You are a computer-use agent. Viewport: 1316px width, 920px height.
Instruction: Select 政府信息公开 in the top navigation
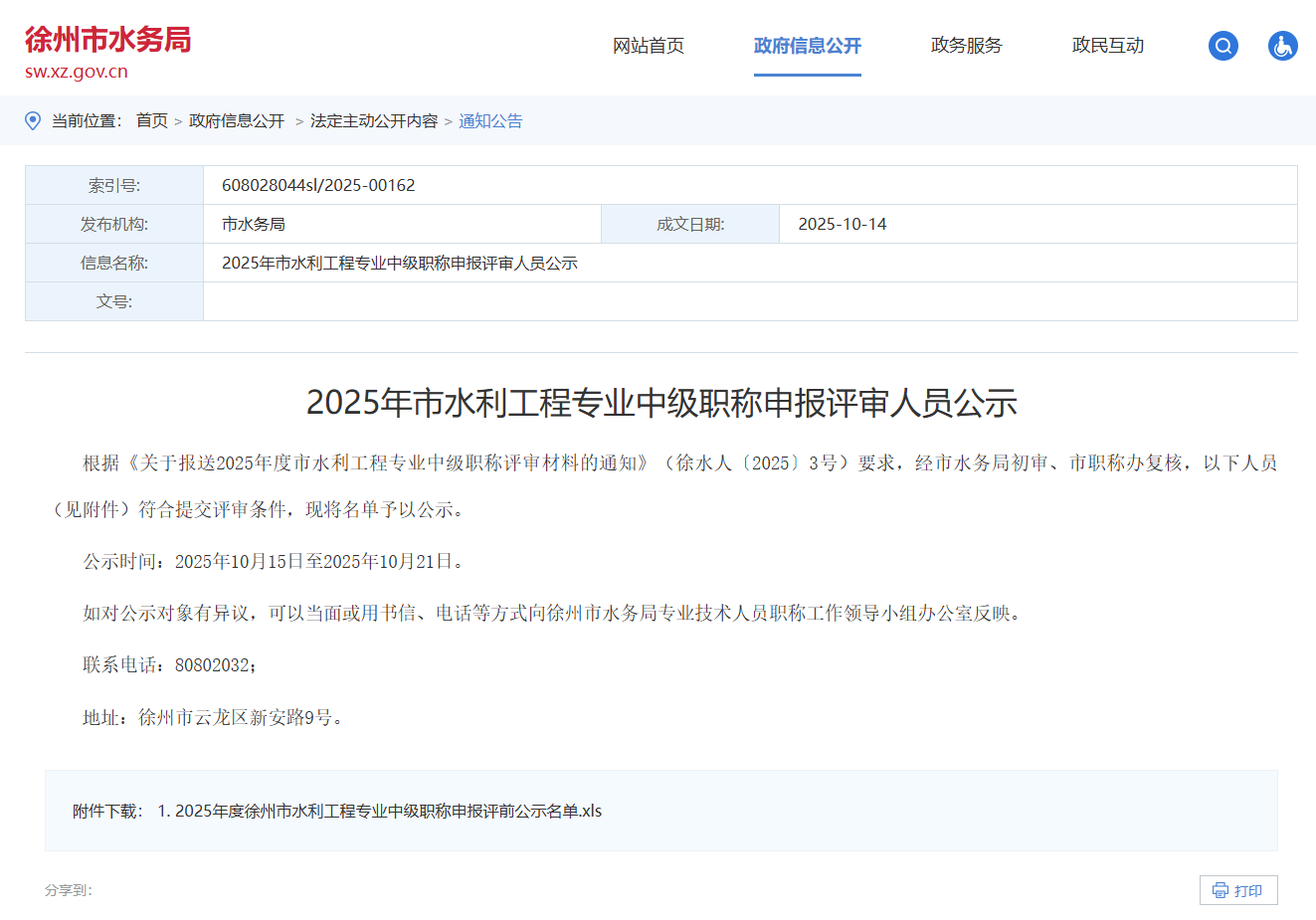pyautogui.click(x=807, y=46)
